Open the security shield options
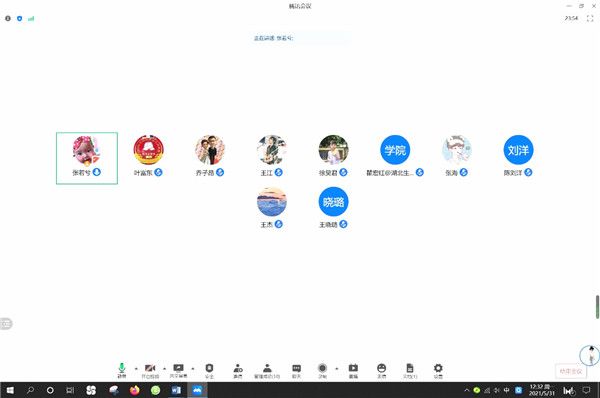 pyautogui.click(x=209, y=370)
